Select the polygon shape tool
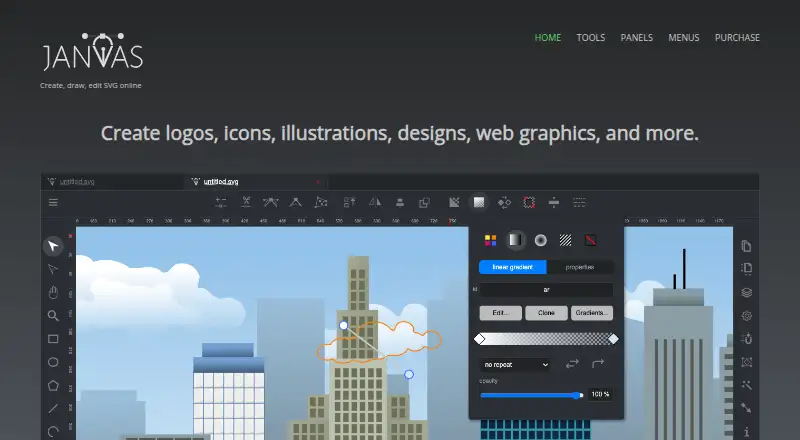This screenshot has width=800, height=440. click(53, 385)
